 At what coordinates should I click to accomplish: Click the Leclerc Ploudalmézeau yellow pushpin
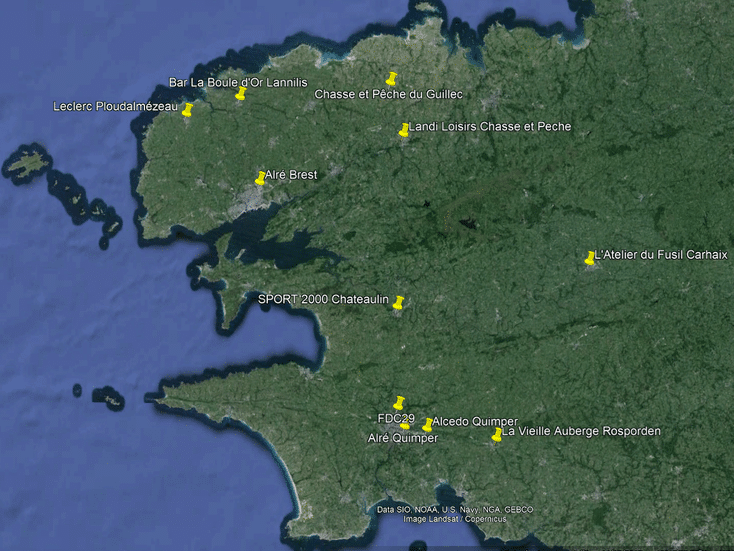pos(187,109)
